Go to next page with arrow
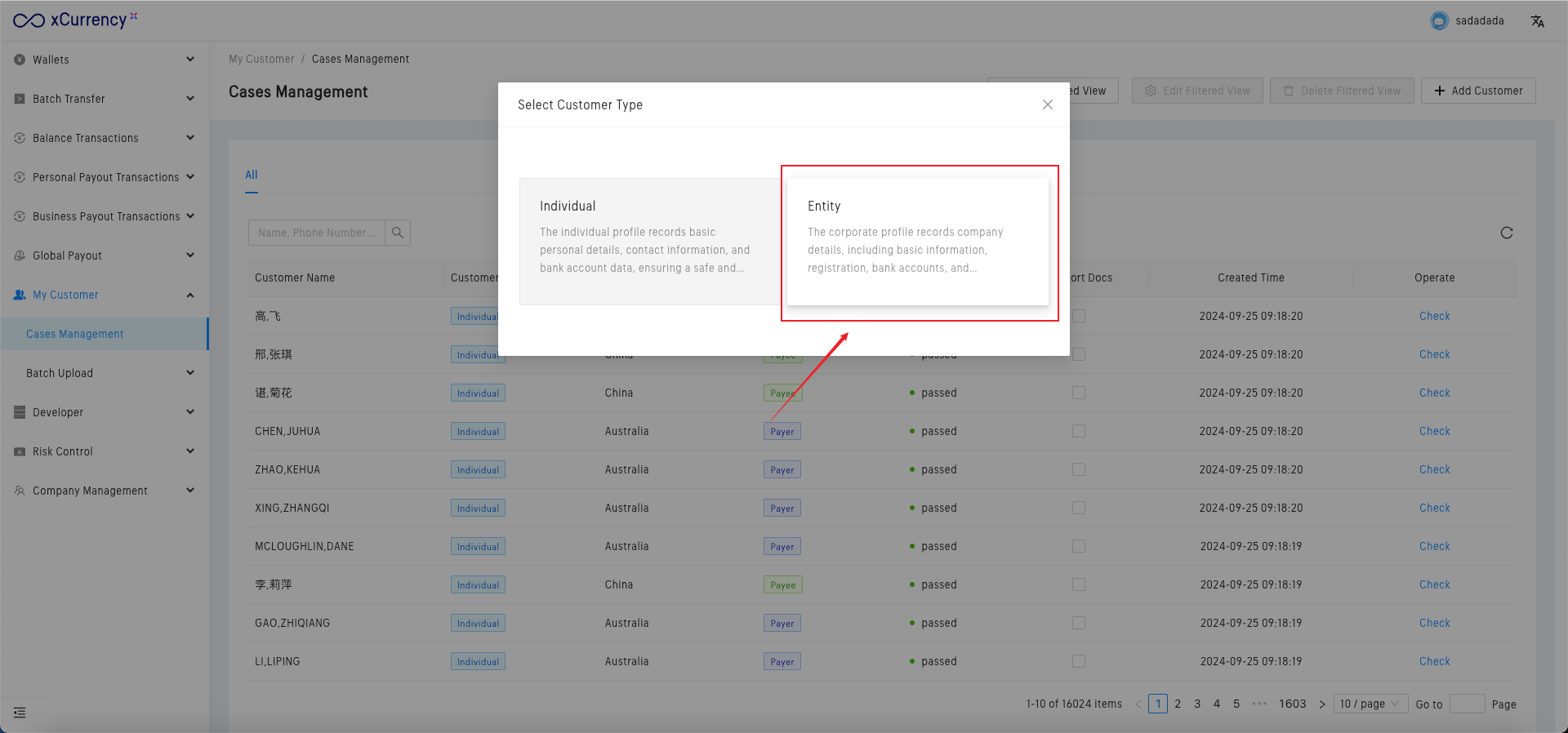This screenshot has width=1568, height=733. (x=1321, y=704)
